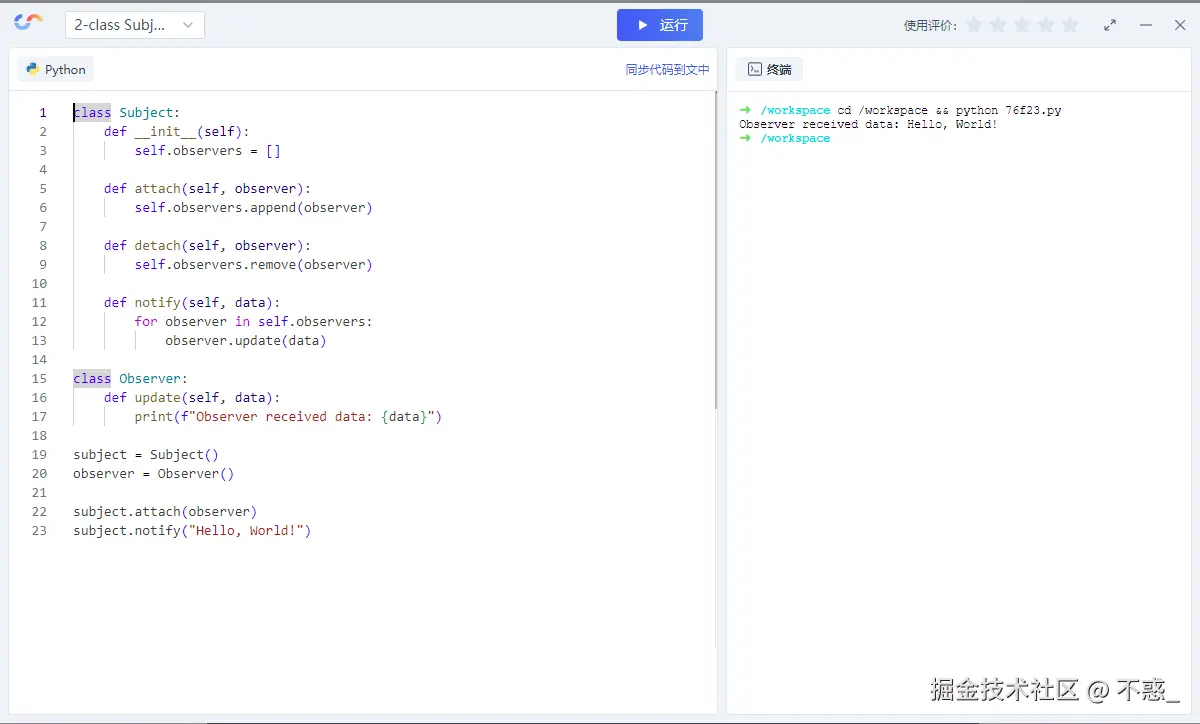
Task: Rate four stars in 使用评价
Action: [x=1046, y=25]
